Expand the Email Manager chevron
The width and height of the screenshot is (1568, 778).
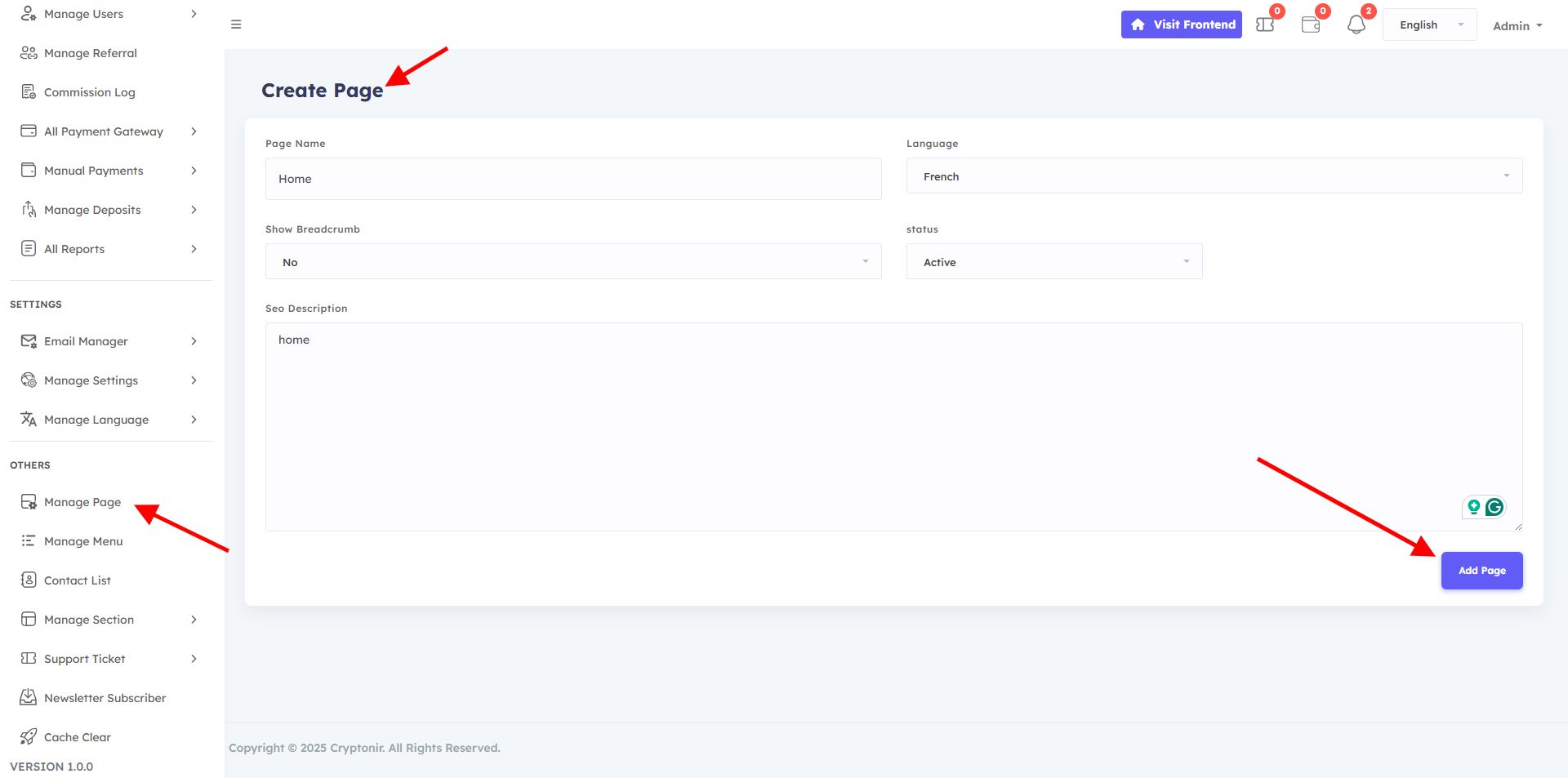[194, 341]
